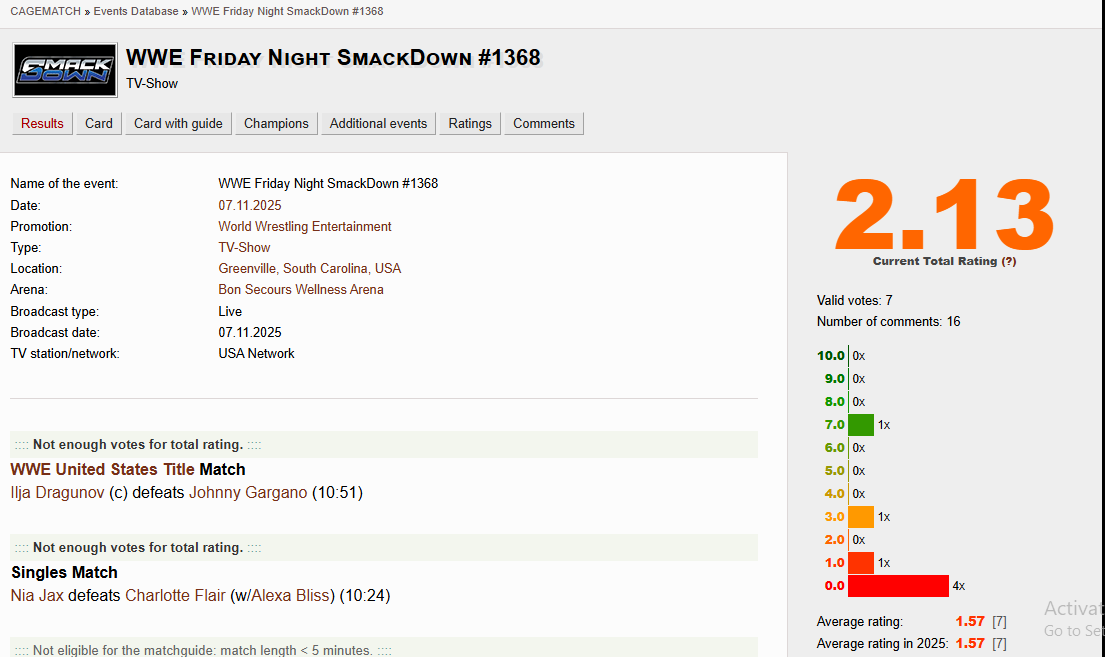
Task: Click the SmackDown logo thumbnail
Action: click(x=65, y=70)
